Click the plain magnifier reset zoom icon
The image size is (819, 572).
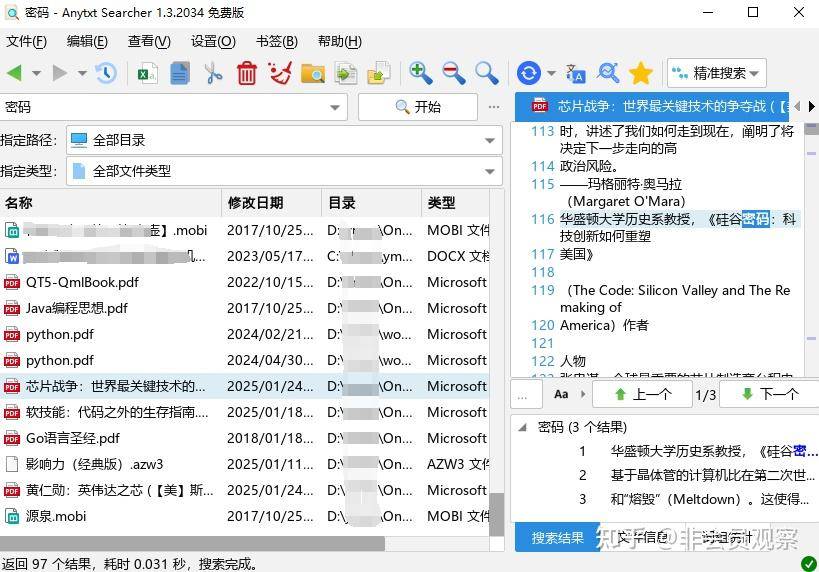coord(486,73)
